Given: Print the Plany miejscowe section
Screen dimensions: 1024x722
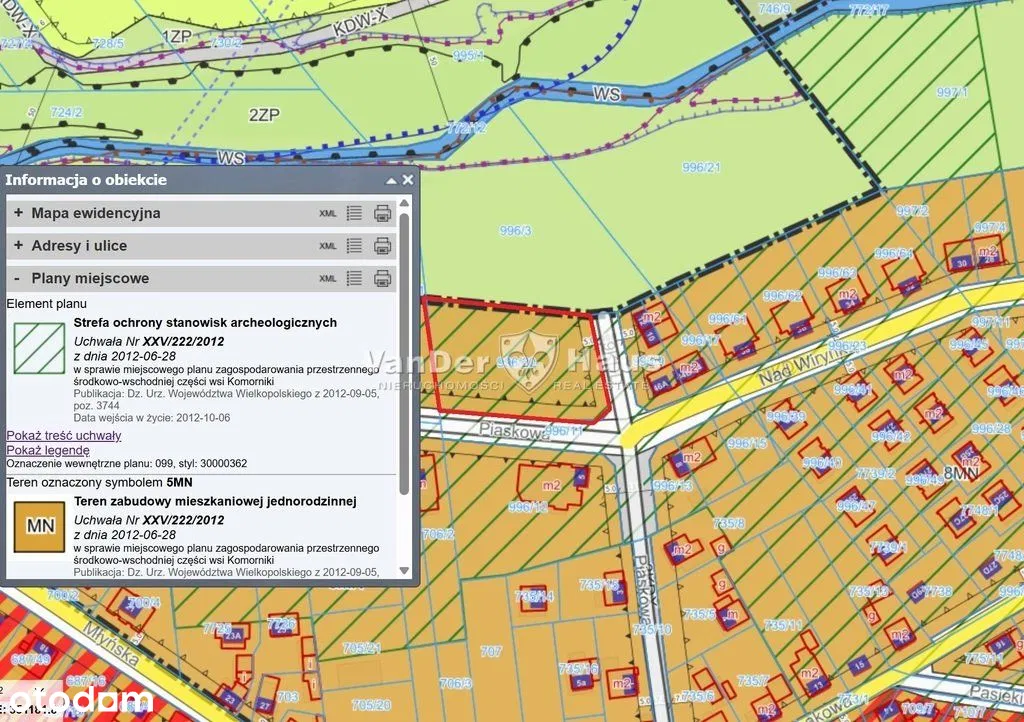Looking at the screenshot, I should [x=382, y=279].
